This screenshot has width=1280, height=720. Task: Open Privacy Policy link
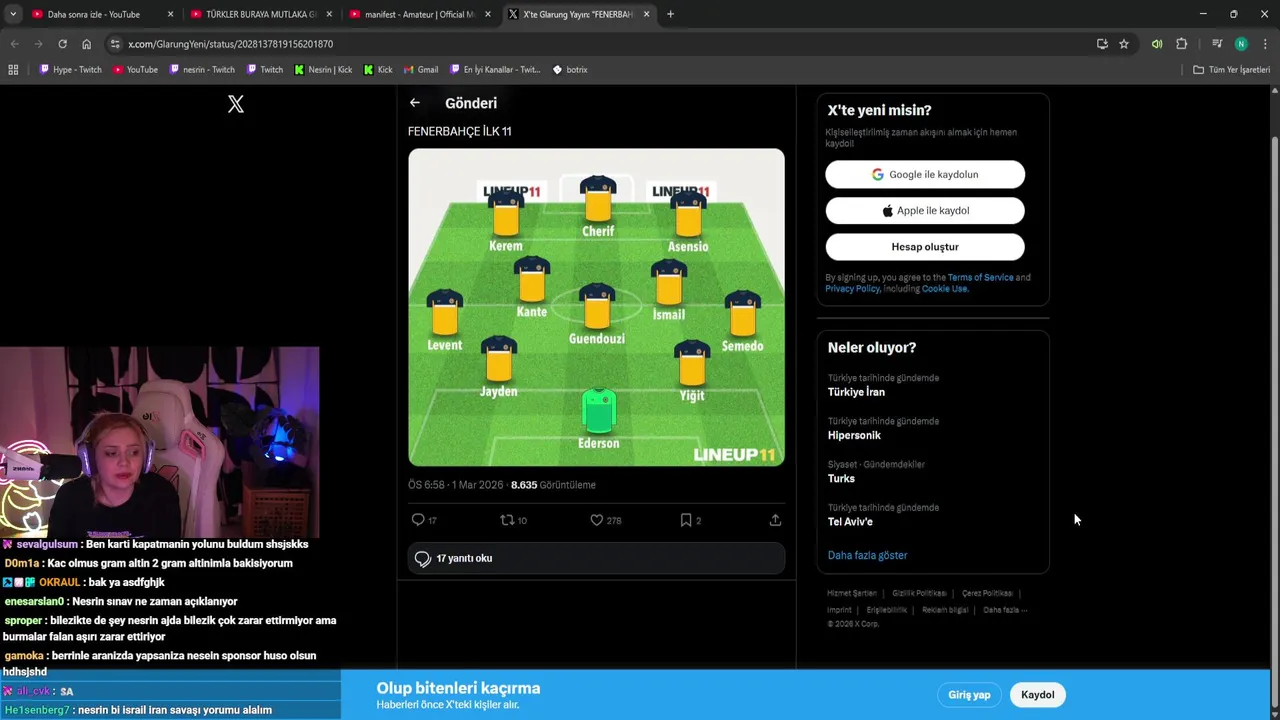[852, 288]
